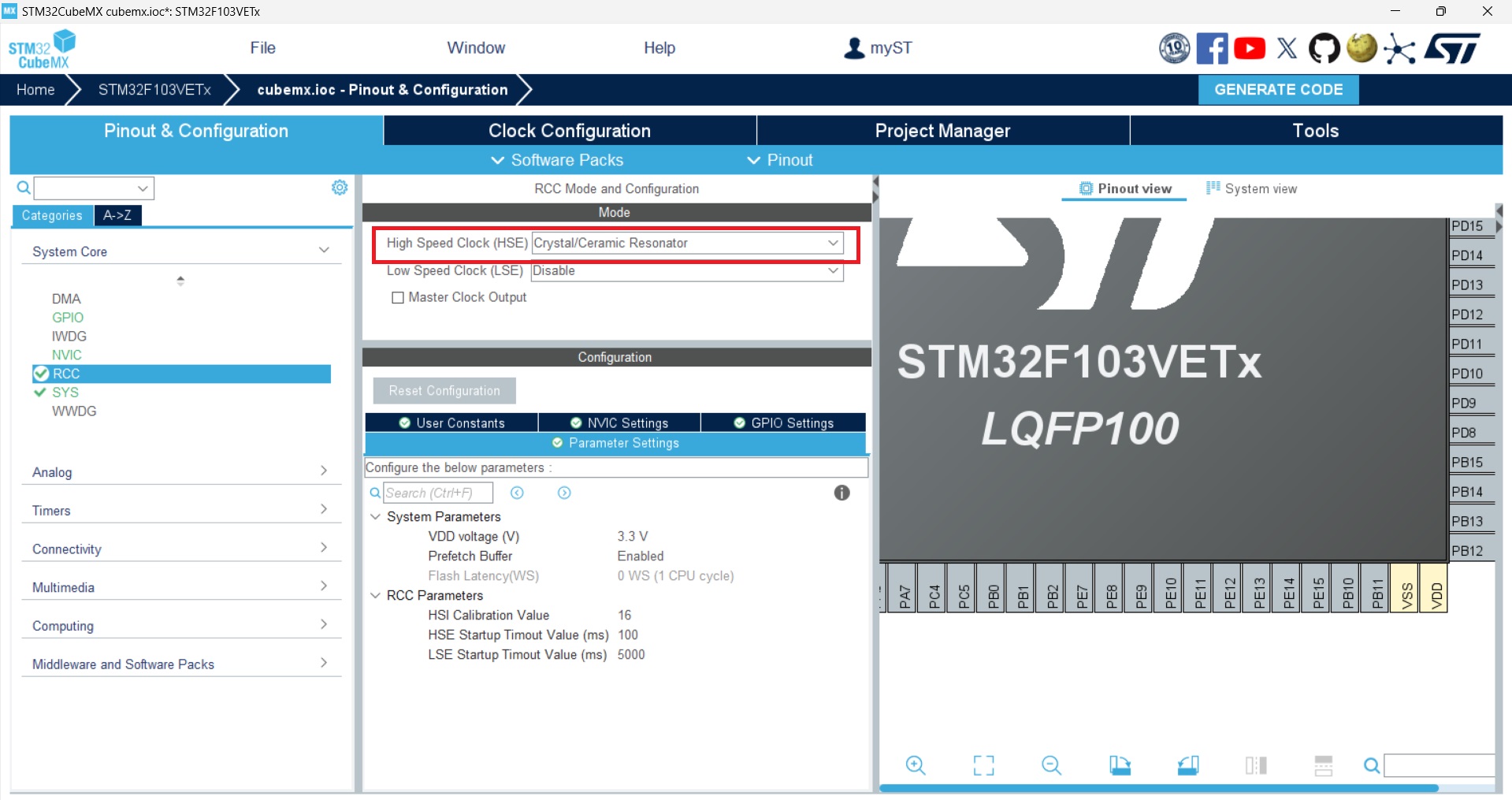Click the ST community network icon
The height and width of the screenshot is (800, 1512).
pos(1399,49)
